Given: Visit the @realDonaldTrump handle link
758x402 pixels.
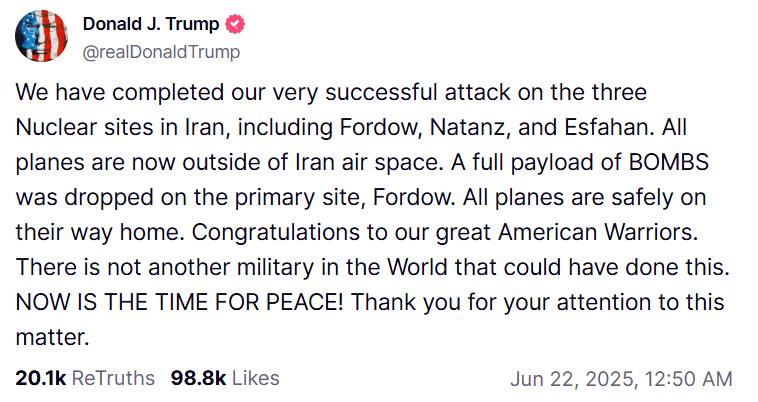Looking at the screenshot, I should [161, 52].
